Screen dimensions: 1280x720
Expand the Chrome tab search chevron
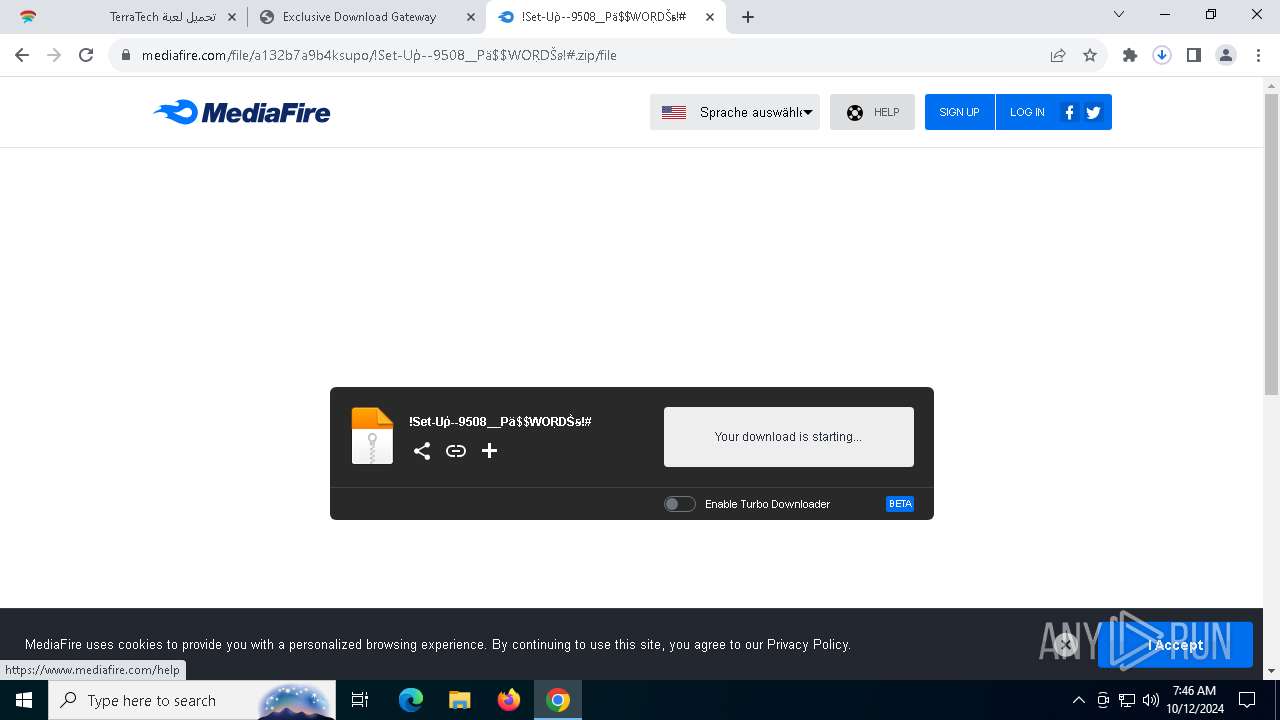coord(1119,14)
